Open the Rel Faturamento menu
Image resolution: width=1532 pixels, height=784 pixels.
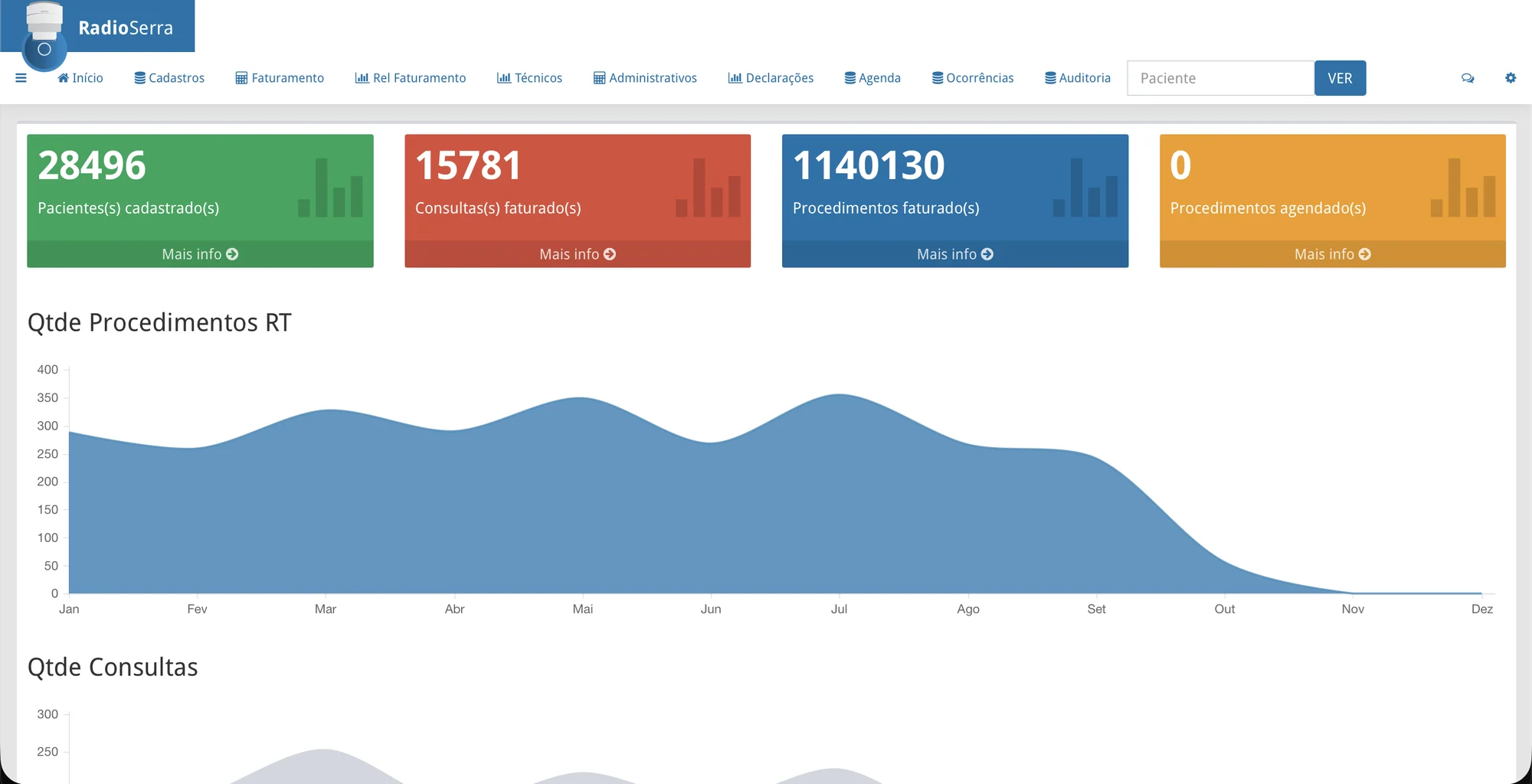[x=411, y=78]
